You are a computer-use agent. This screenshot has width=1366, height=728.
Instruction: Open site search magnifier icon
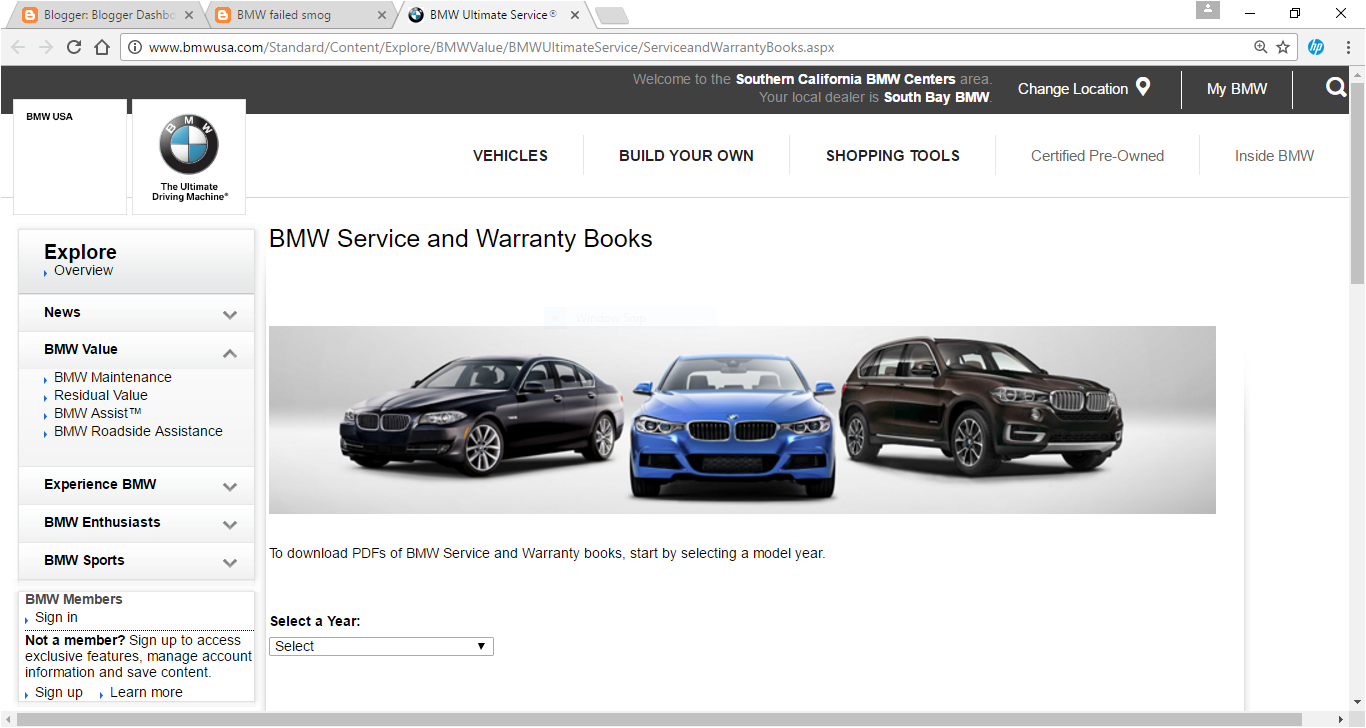(1337, 88)
